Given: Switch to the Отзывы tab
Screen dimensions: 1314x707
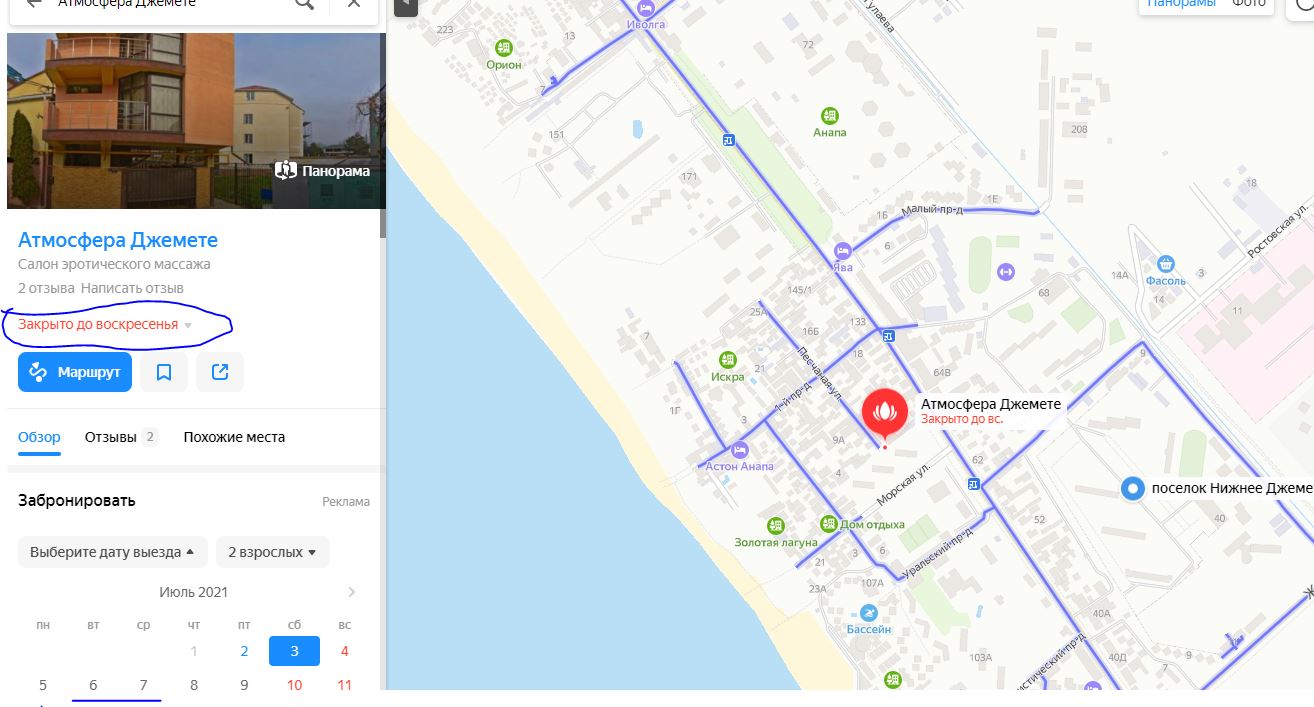Looking at the screenshot, I should [x=121, y=437].
